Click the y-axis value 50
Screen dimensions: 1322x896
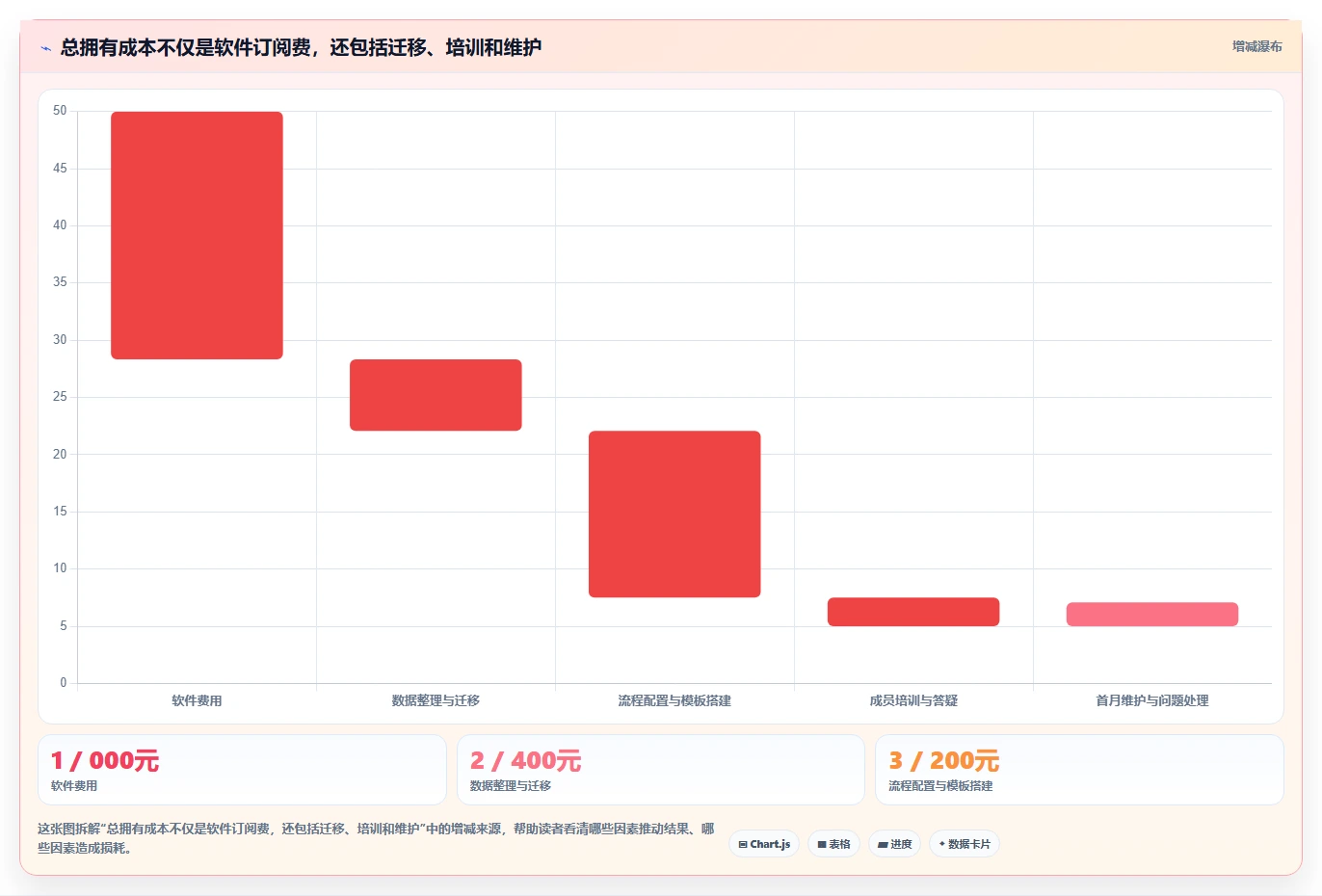pyautogui.click(x=60, y=111)
